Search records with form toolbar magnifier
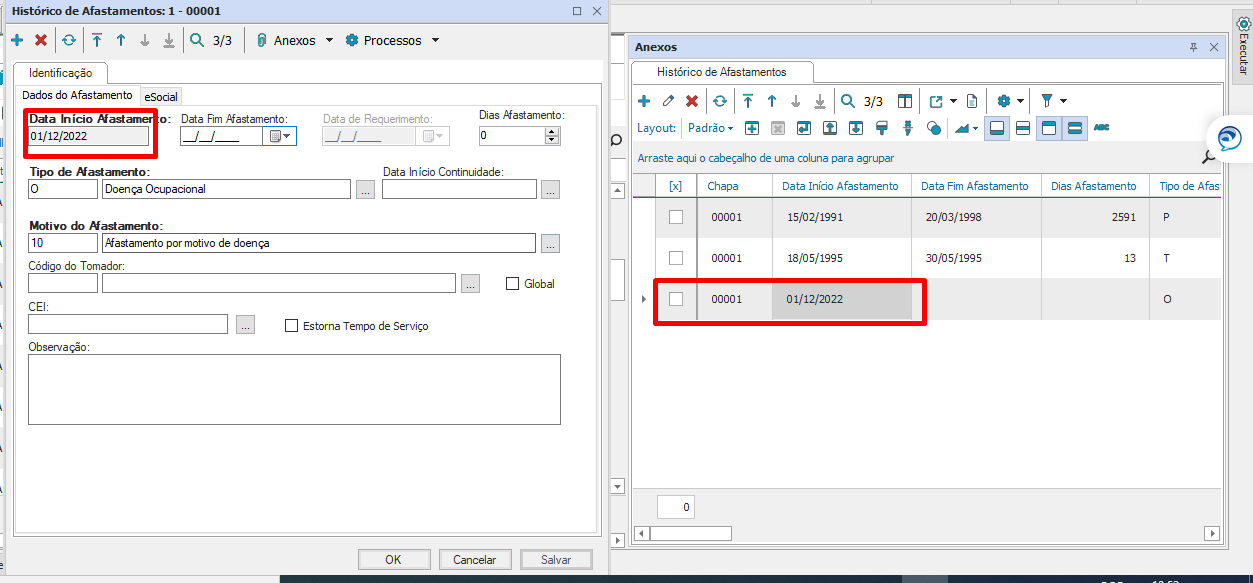1253x583 pixels. [197, 41]
